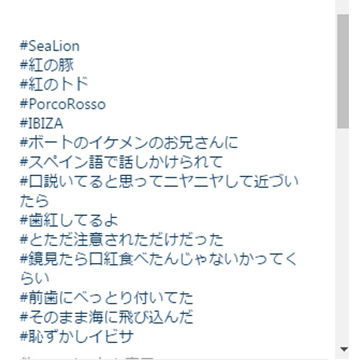Open the #ボートのイケメンのお兄さんに hashtag

tap(129, 143)
